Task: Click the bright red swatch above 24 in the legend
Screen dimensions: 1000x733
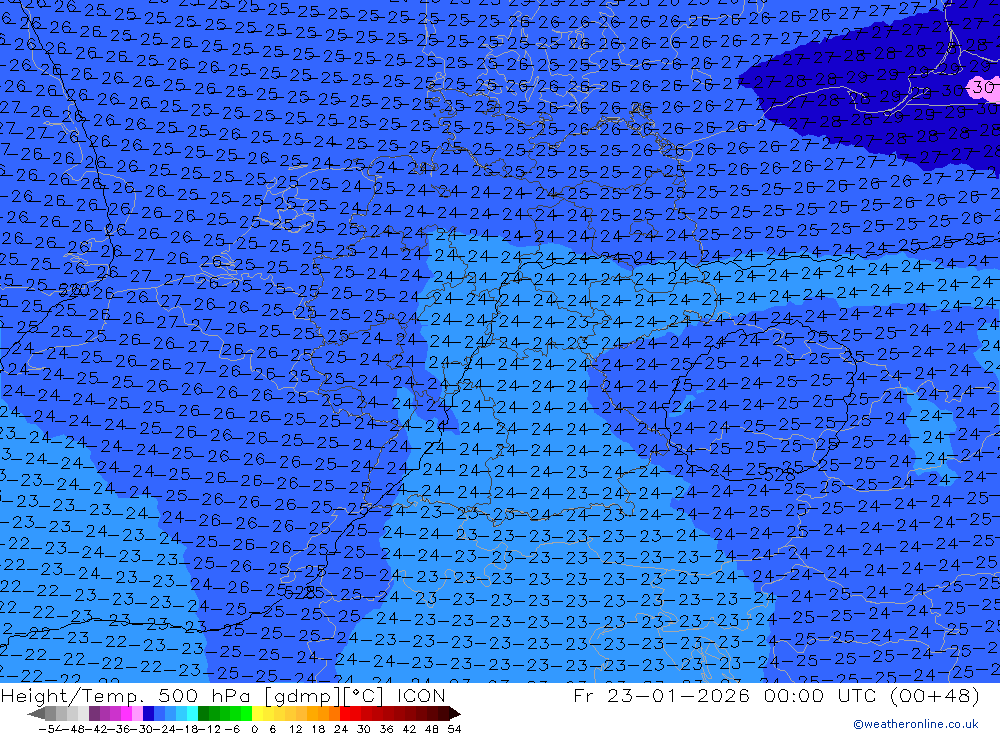Action: pos(345,713)
